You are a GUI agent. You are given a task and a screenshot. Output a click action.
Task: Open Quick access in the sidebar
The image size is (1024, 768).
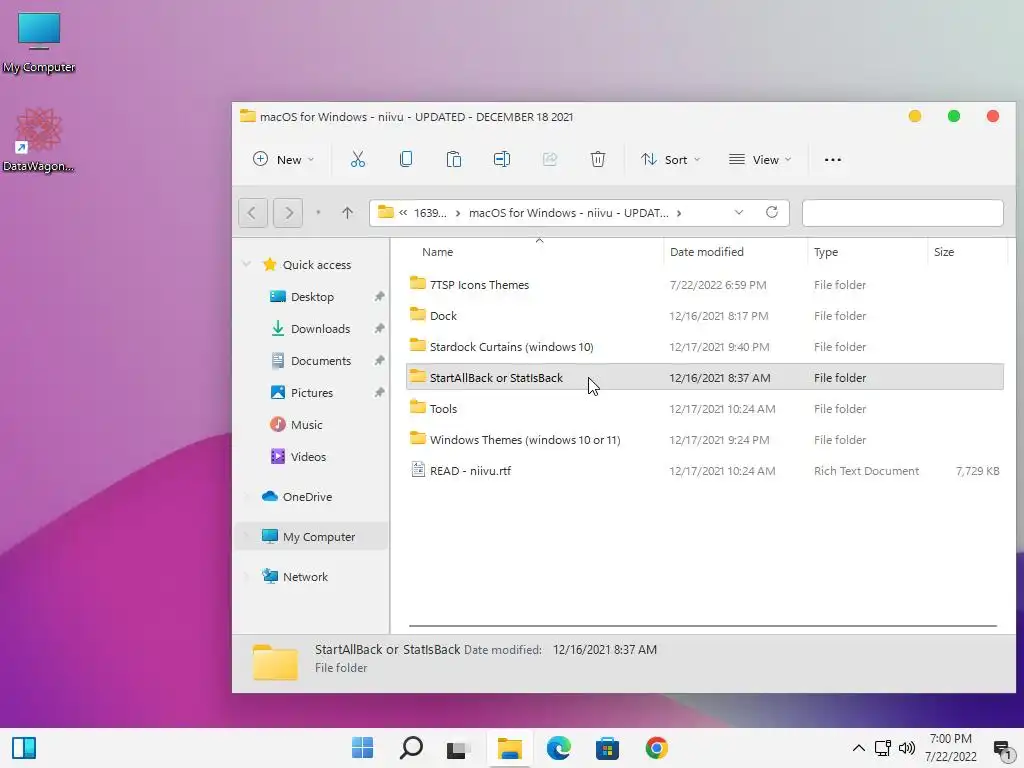point(317,264)
